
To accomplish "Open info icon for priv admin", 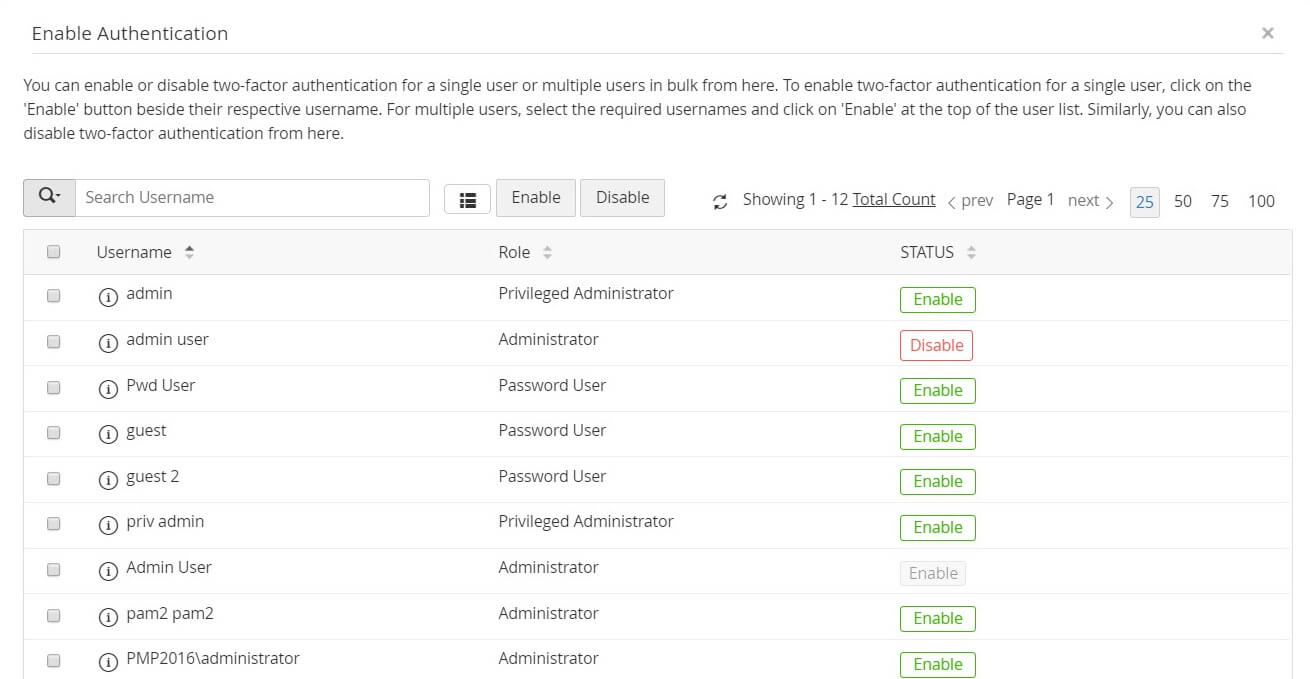I will pos(108,525).
